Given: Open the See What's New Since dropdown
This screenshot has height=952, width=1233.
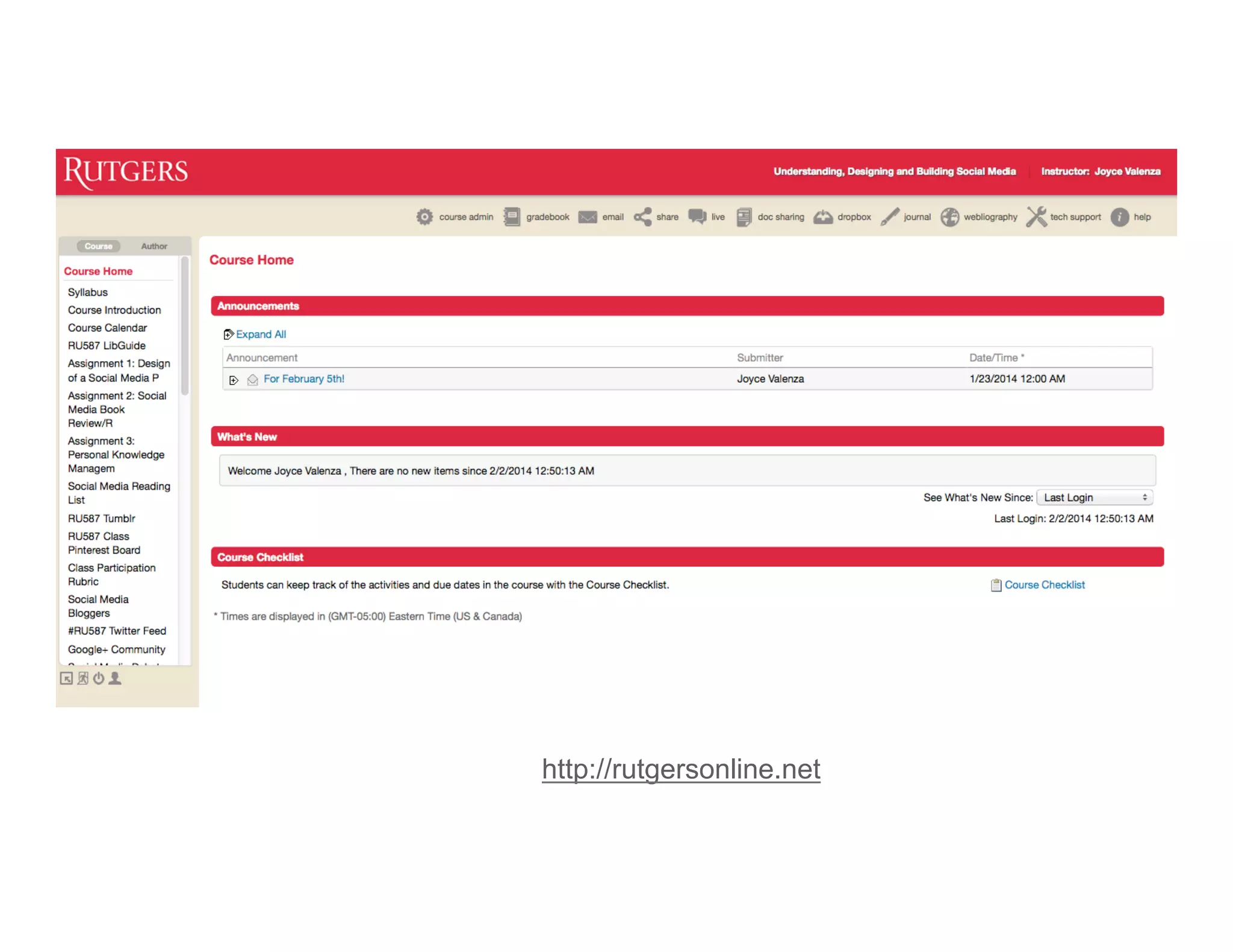Looking at the screenshot, I should tap(1094, 498).
